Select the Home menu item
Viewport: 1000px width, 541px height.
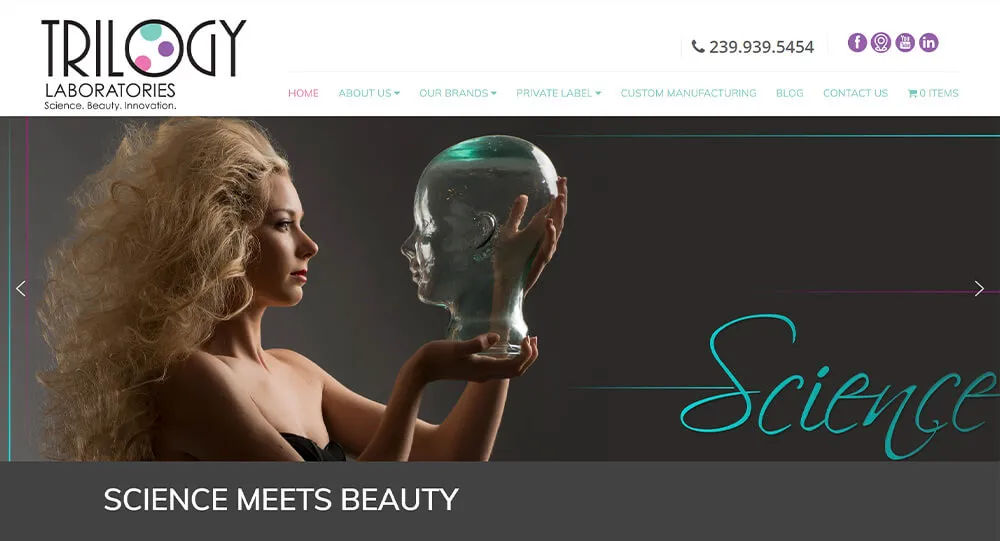303,93
